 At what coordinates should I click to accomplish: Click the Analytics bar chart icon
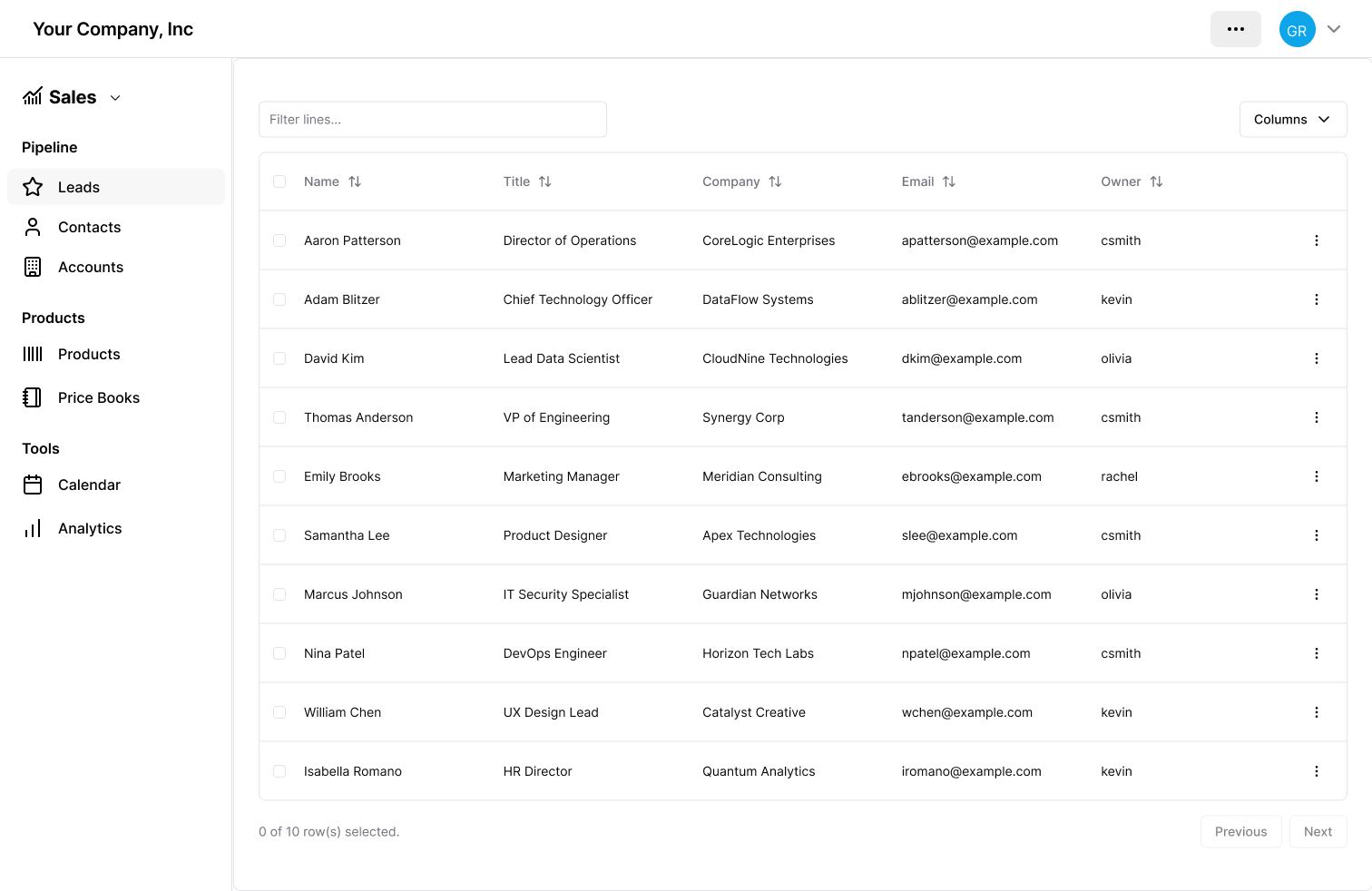coord(33,528)
